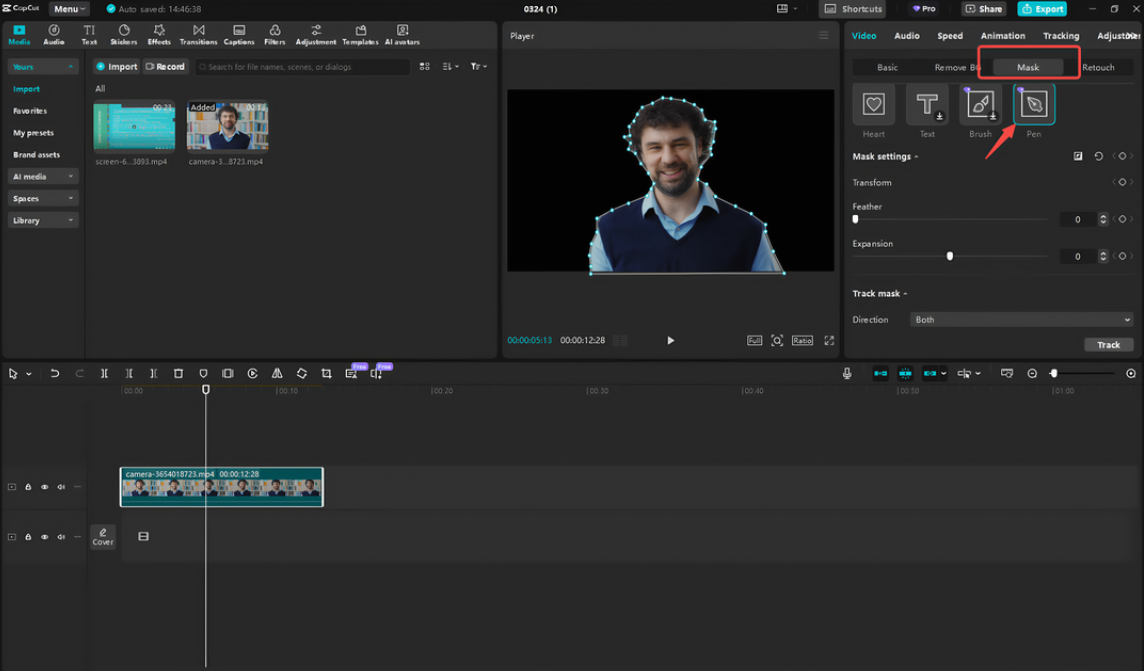Lock the camera-3654018723 video track
This screenshot has width=1144, height=671.
click(x=27, y=486)
